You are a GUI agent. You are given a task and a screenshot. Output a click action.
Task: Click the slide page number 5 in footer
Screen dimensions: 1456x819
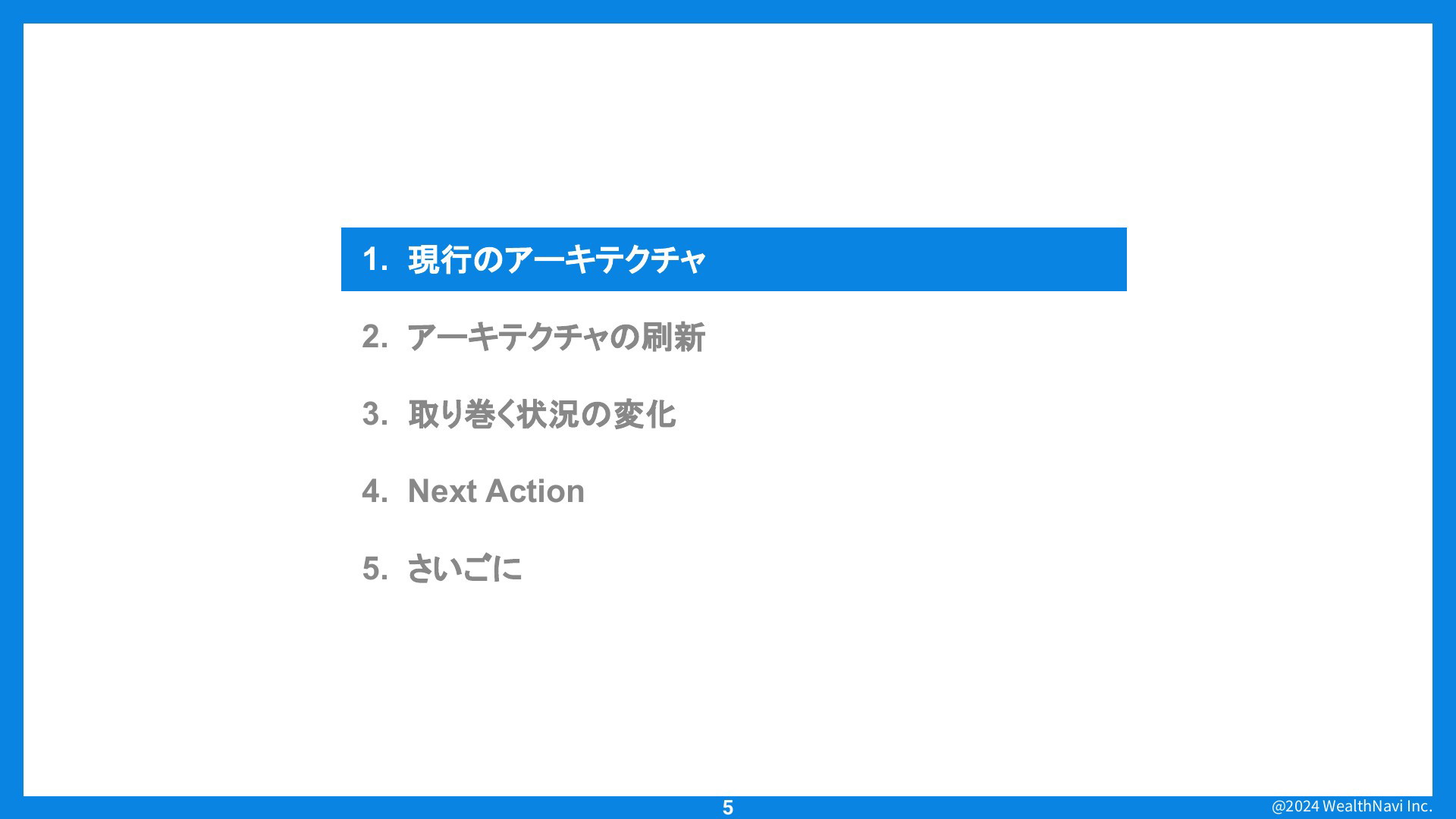(728, 808)
